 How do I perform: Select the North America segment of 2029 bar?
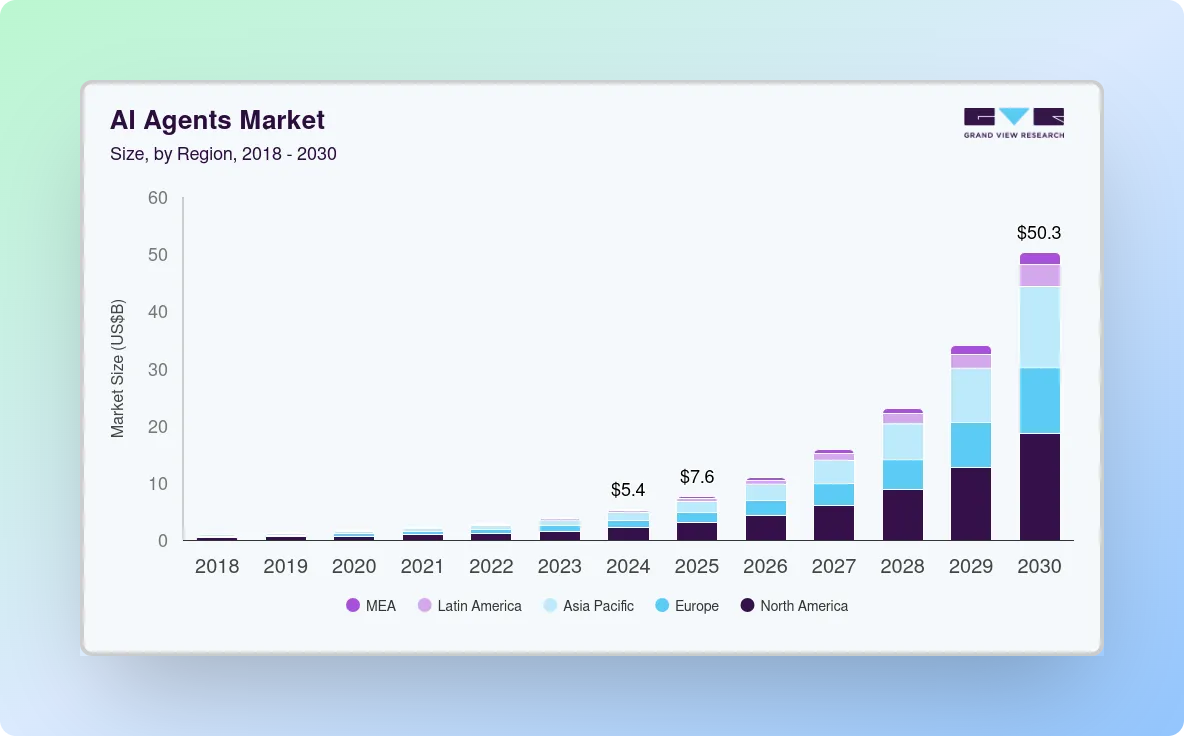[971, 504]
